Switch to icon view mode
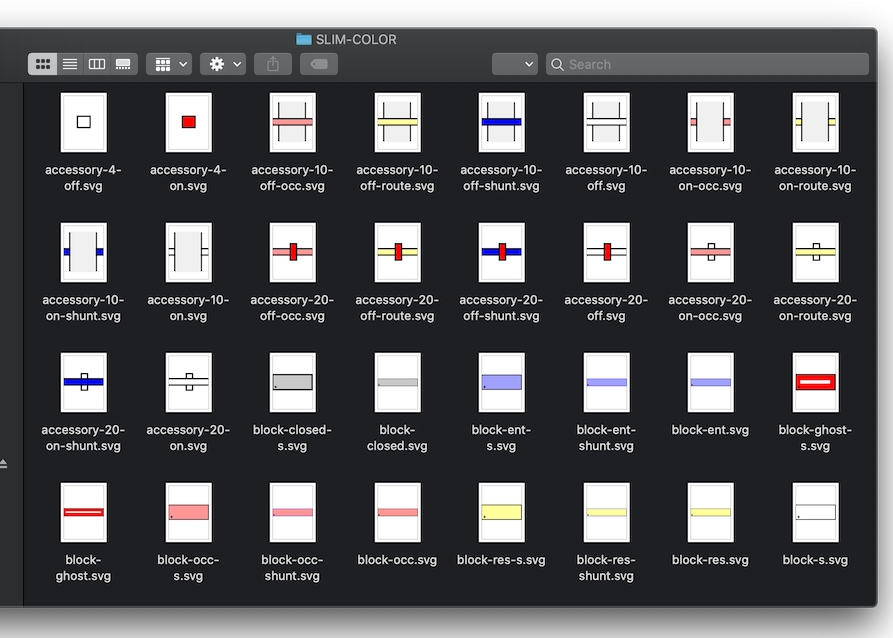893x638 pixels. (x=43, y=64)
